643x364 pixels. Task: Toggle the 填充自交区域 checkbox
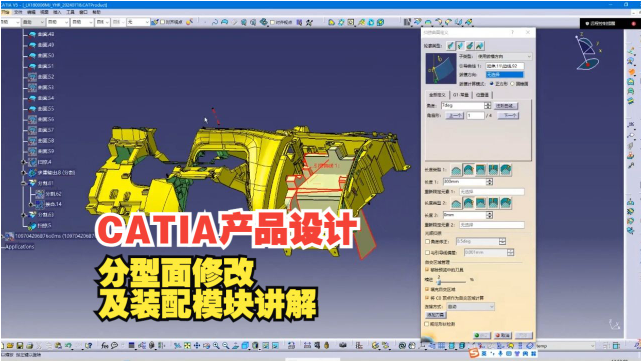[x=427, y=289]
